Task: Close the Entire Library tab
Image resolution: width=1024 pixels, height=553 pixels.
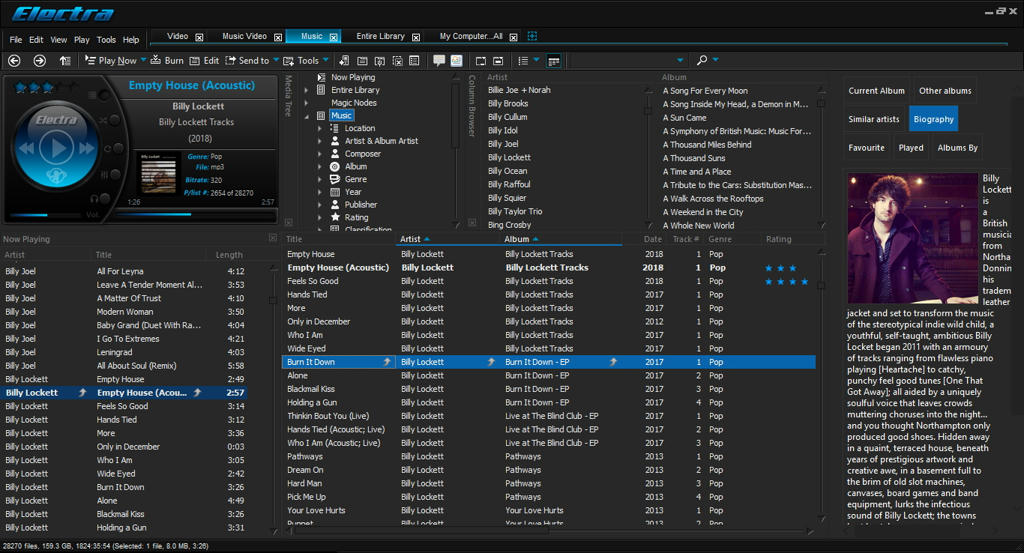Action: (x=415, y=37)
